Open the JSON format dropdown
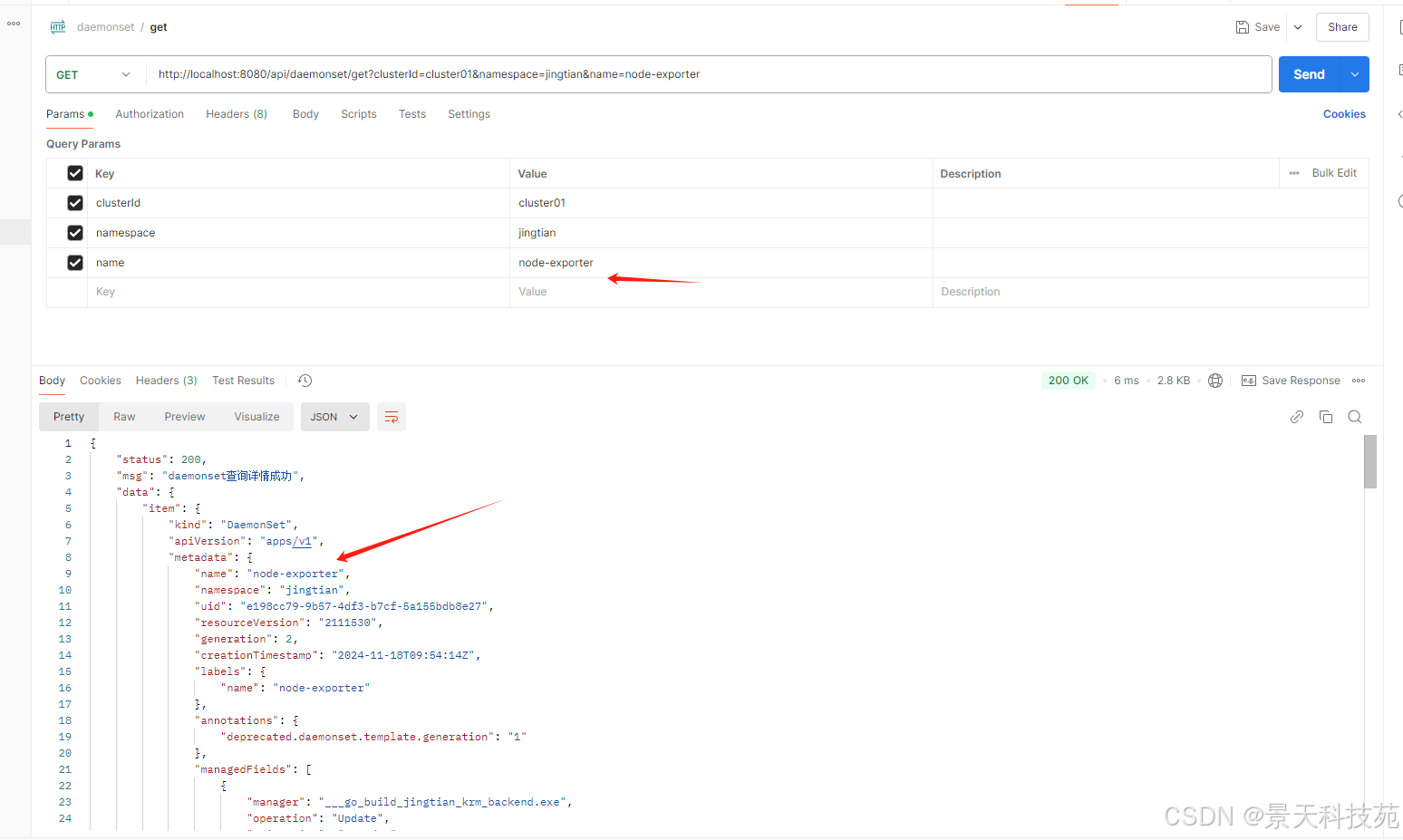This screenshot has width=1403, height=840. 334,417
